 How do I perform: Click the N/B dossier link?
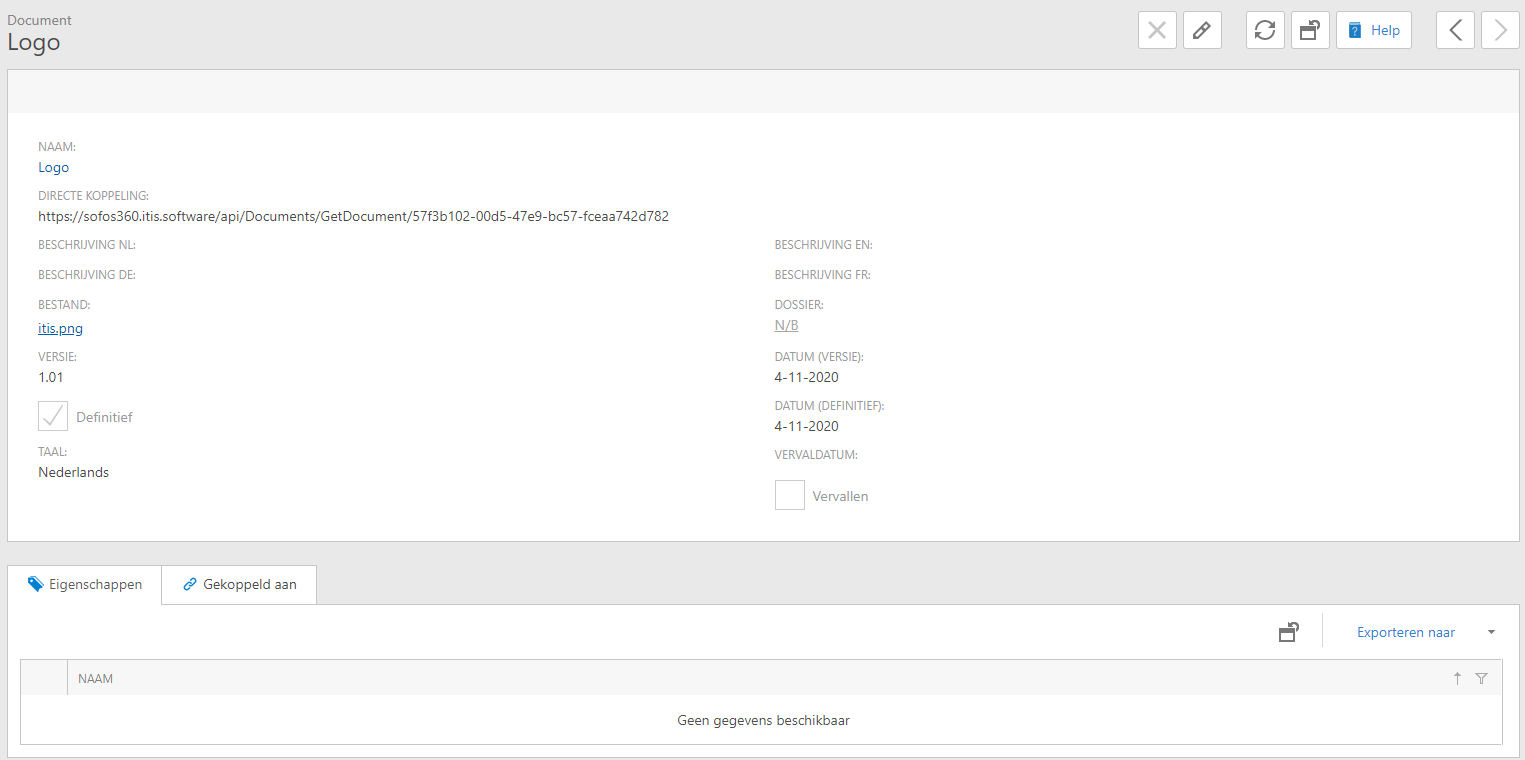pos(786,325)
